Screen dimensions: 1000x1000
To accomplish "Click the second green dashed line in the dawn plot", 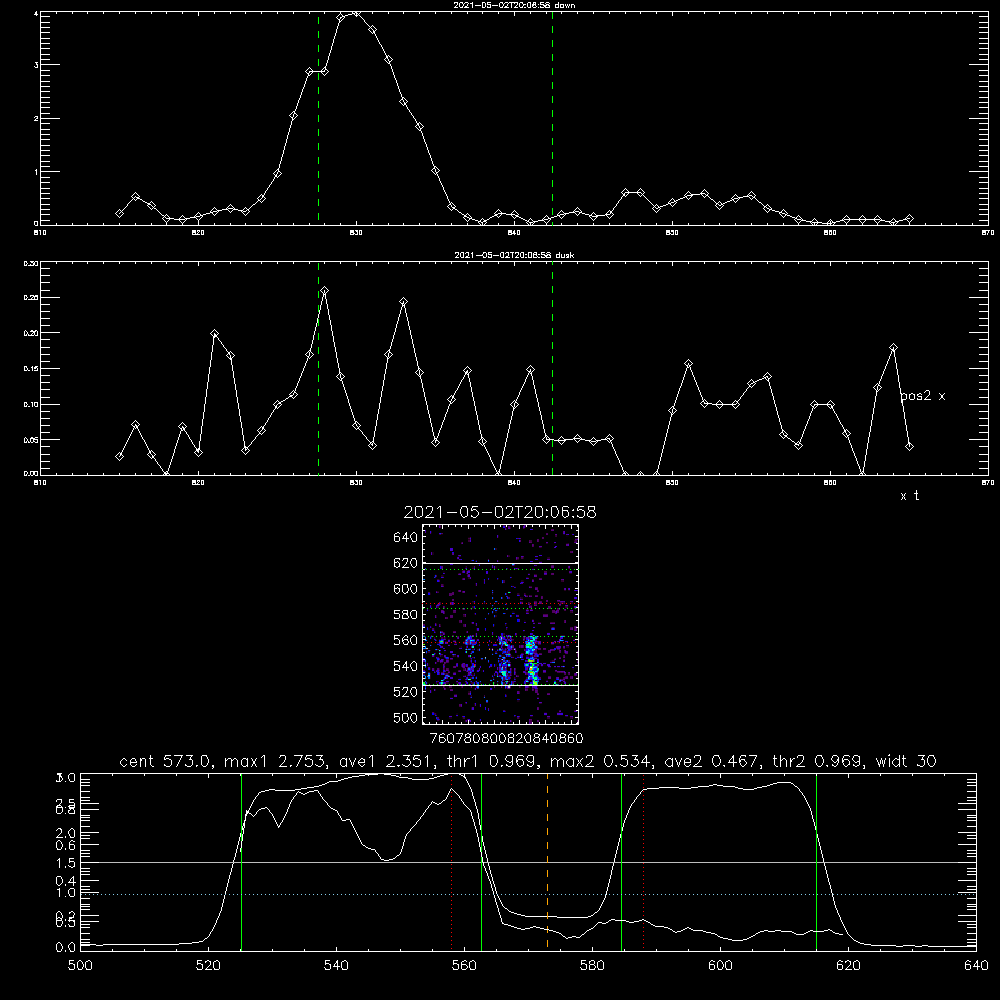I will click(552, 118).
